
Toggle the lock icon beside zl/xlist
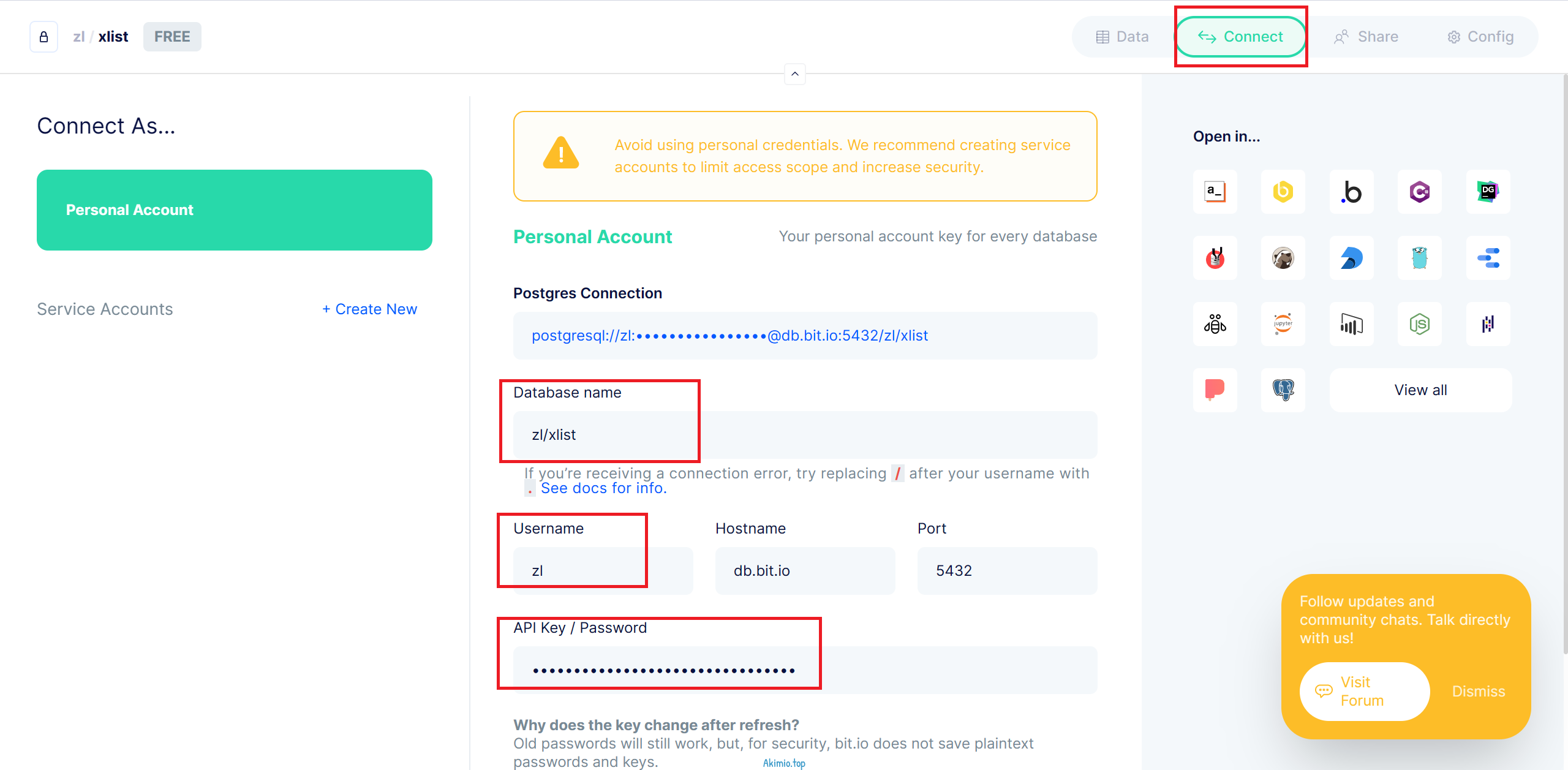43,36
